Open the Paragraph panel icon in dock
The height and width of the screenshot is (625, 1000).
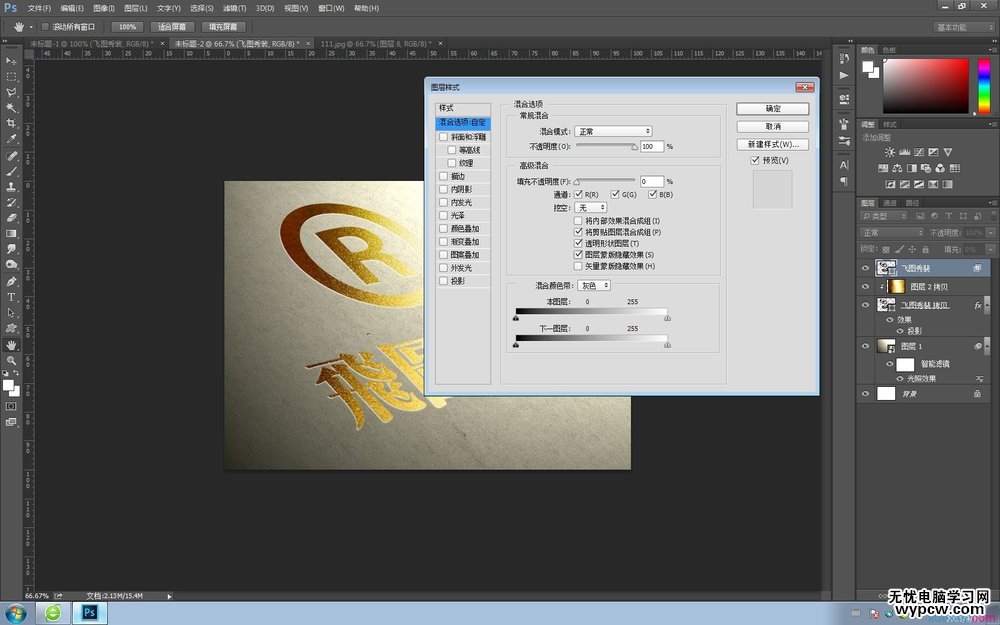click(844, 181)
